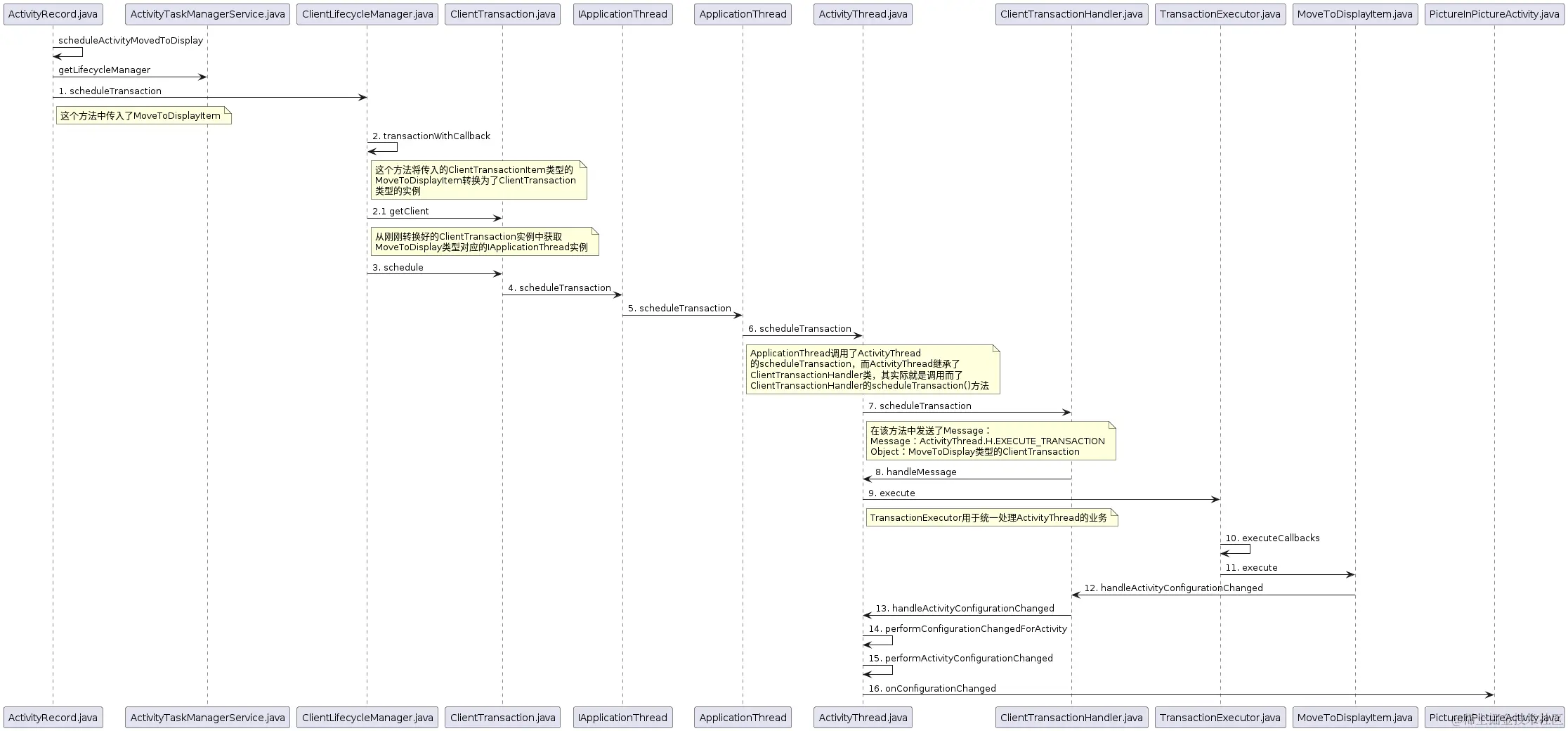Screen dimensions: 1568x731
Task: Click the scheduleActivityMovedToDisplay message label
Action: tap(131, 41)
